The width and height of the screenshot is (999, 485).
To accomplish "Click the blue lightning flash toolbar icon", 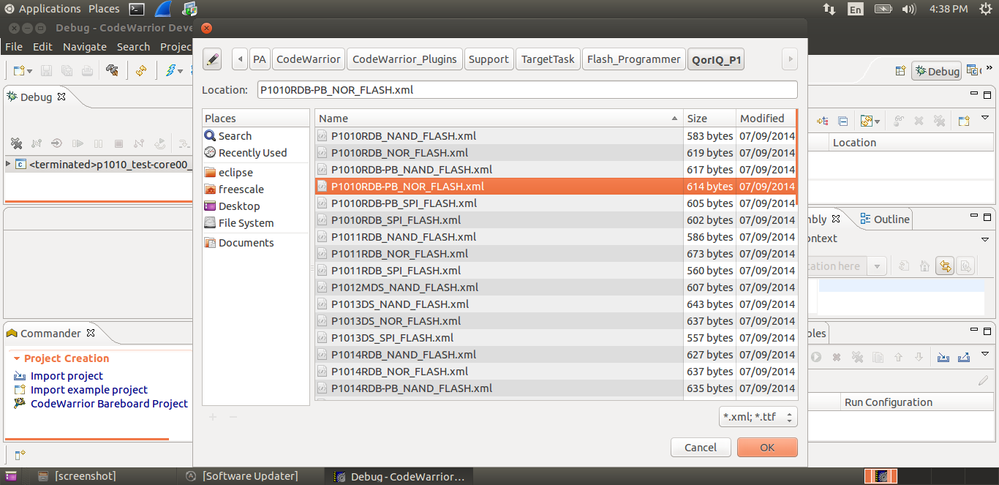I will [x=171, y=71].
